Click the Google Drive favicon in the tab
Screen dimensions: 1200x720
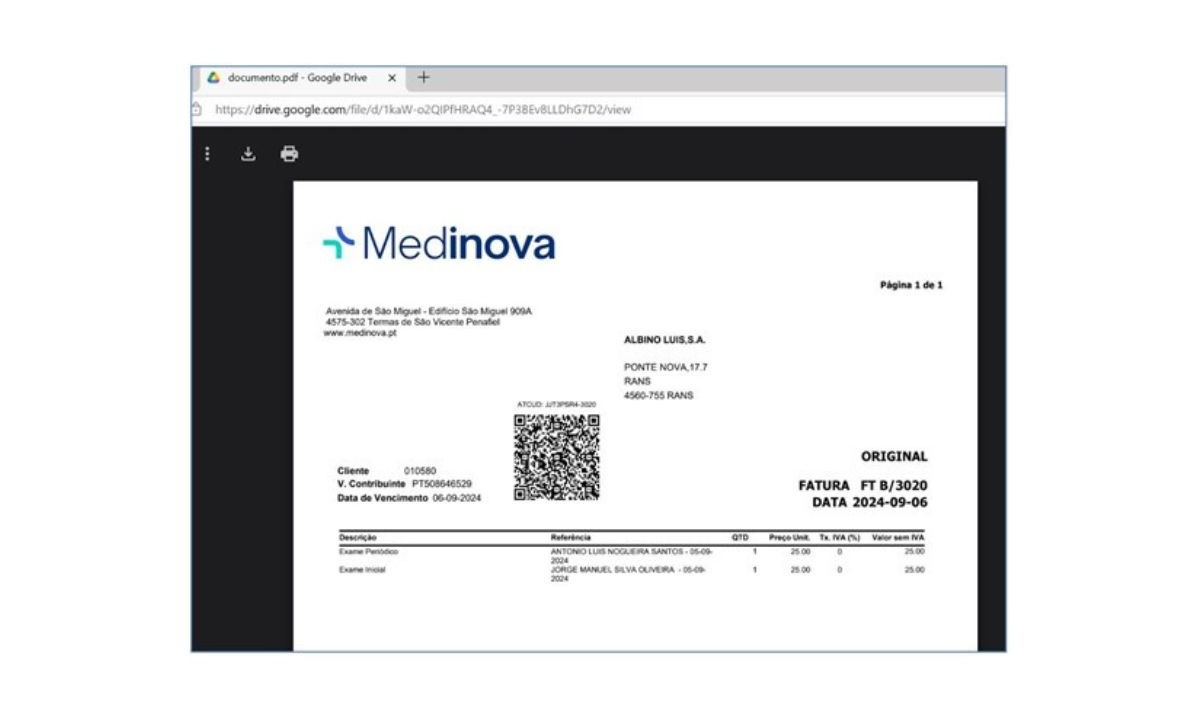[213, 78]
